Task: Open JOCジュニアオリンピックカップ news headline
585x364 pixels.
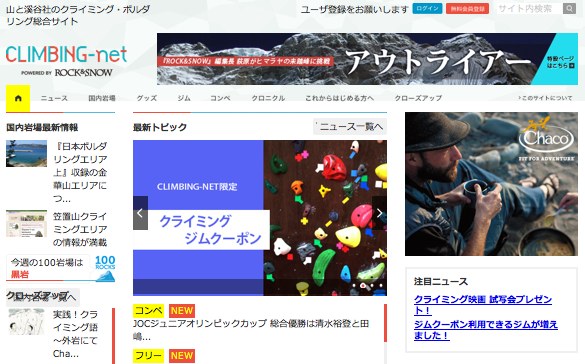Action: [x=251, y=330]
